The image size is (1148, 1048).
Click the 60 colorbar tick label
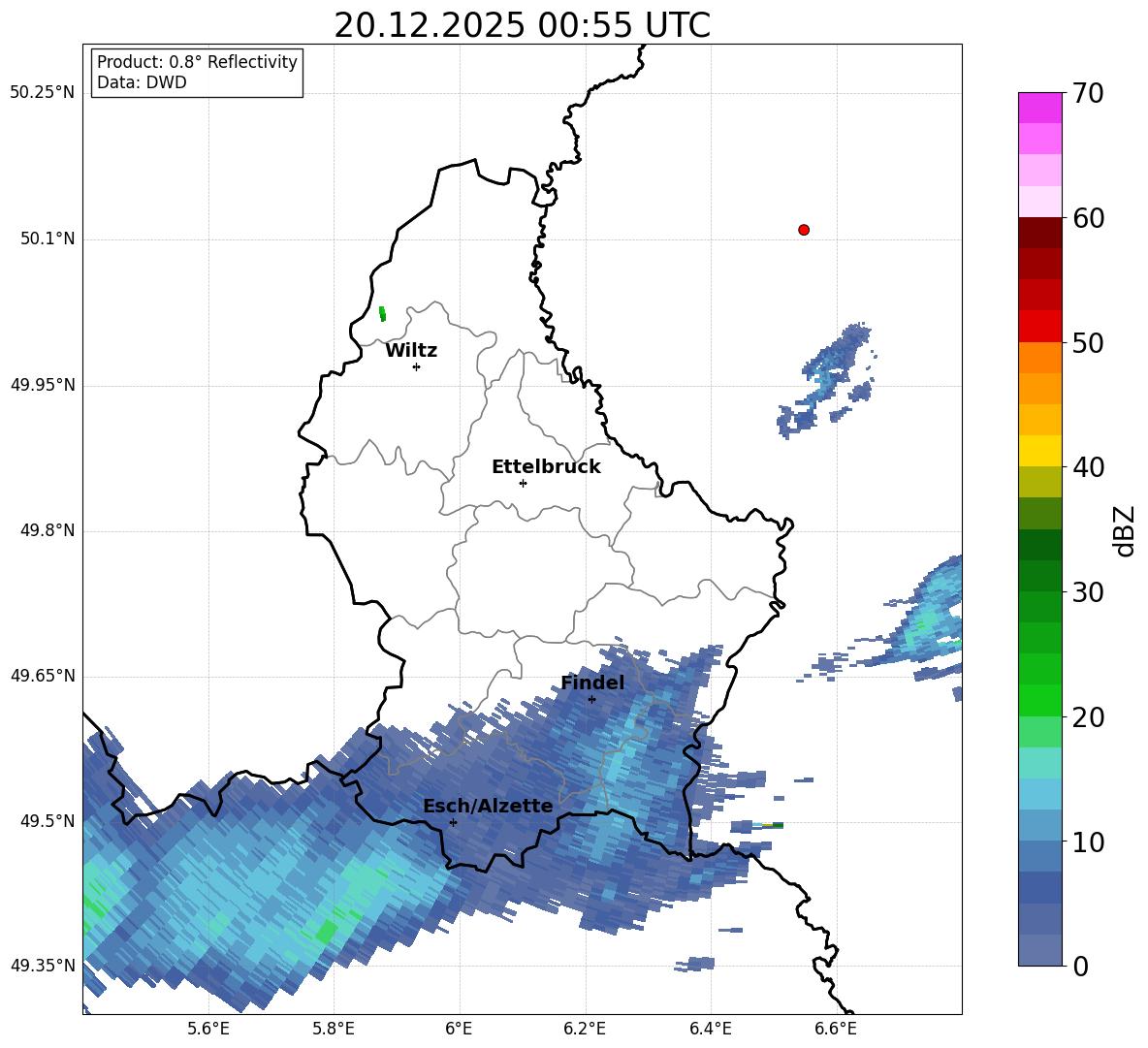1088,218
